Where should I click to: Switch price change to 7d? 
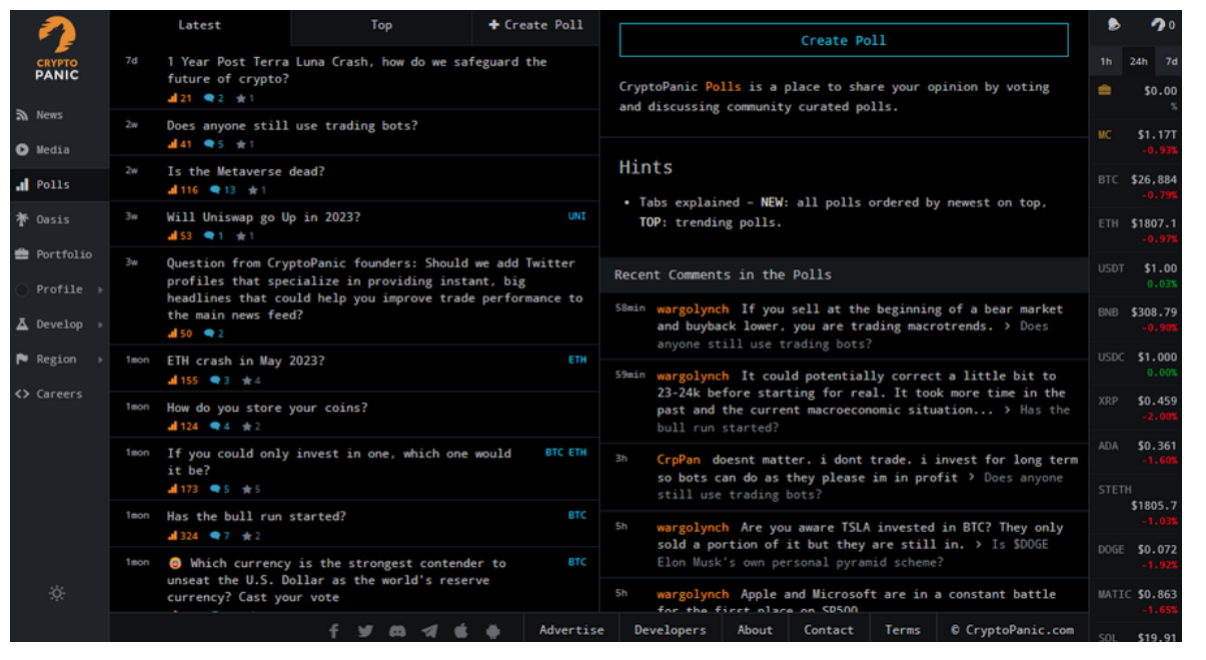click(1171, 61)
